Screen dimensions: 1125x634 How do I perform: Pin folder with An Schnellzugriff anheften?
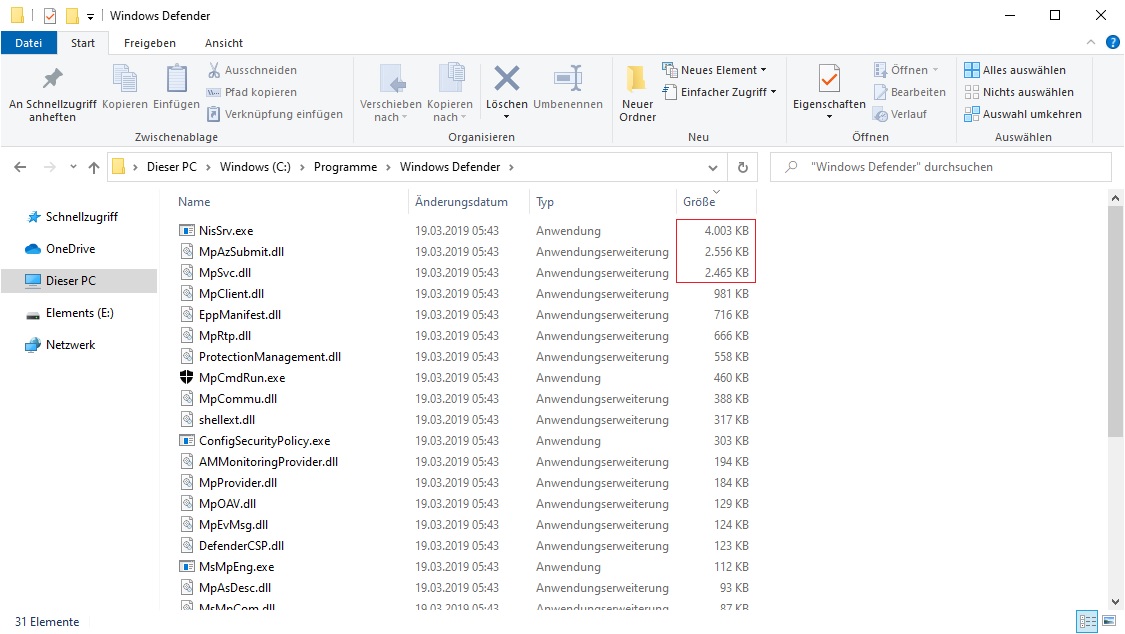click(x=52, y=95)
